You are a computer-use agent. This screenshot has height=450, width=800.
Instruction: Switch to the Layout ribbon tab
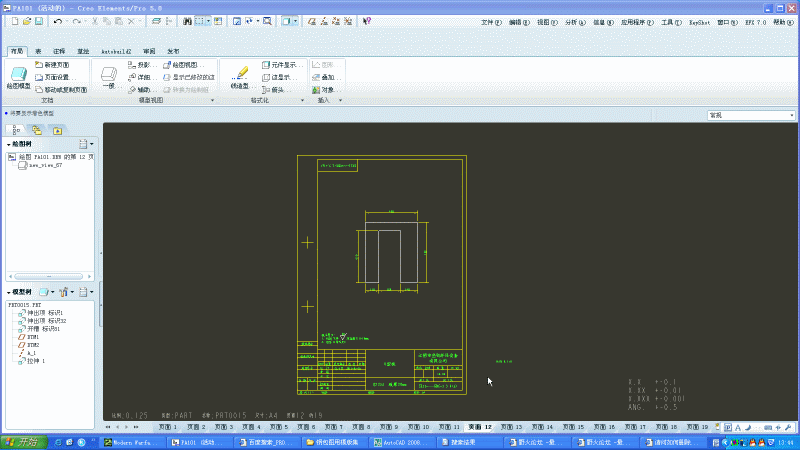point(17,51)
